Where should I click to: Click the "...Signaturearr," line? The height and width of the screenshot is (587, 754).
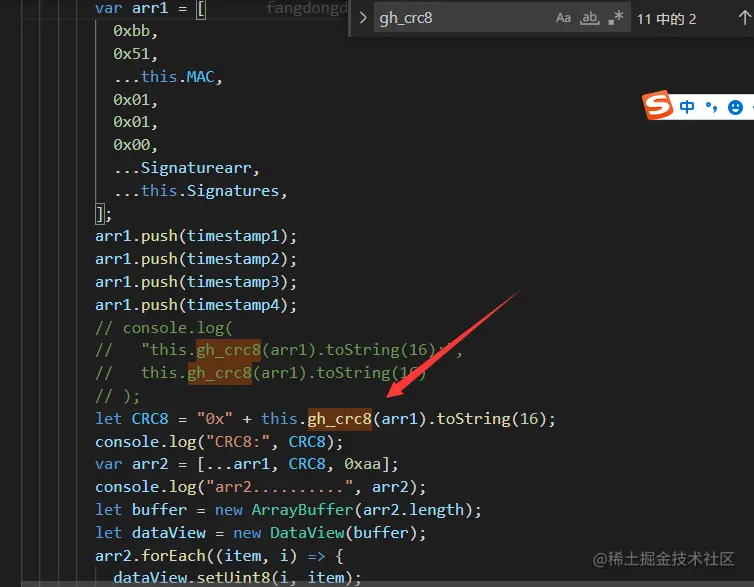(187, 168)
